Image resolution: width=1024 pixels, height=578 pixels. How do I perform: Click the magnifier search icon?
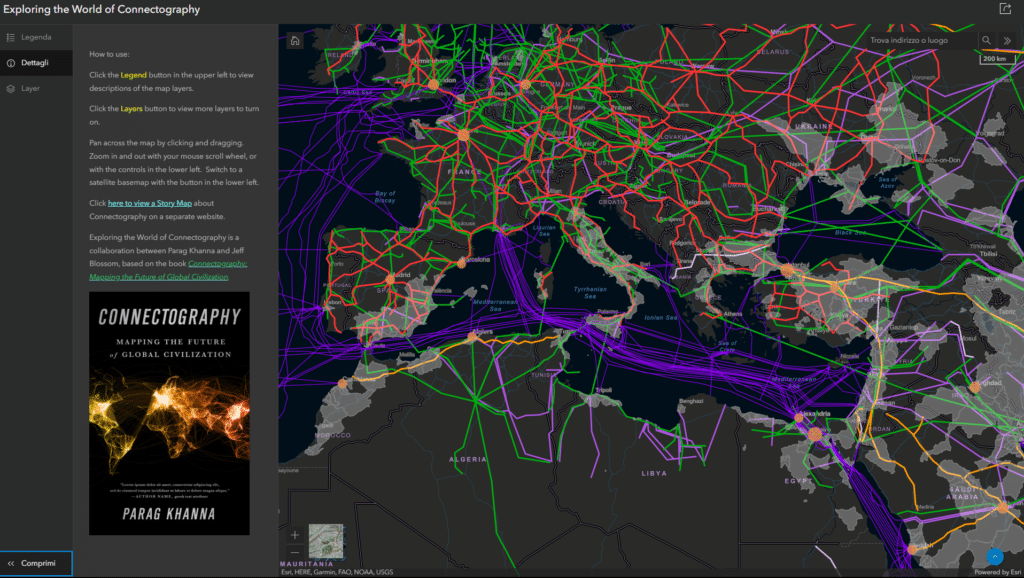tap(986, 40)
